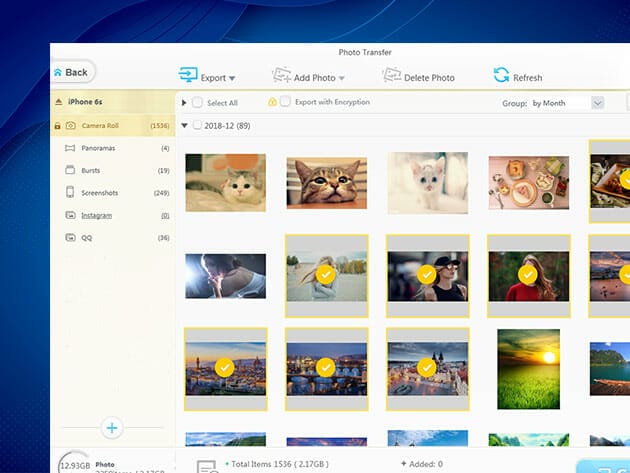Viewport: 630px width, 473px height.
Task: Go back using the Back button
Action: (x=70, y=72)
